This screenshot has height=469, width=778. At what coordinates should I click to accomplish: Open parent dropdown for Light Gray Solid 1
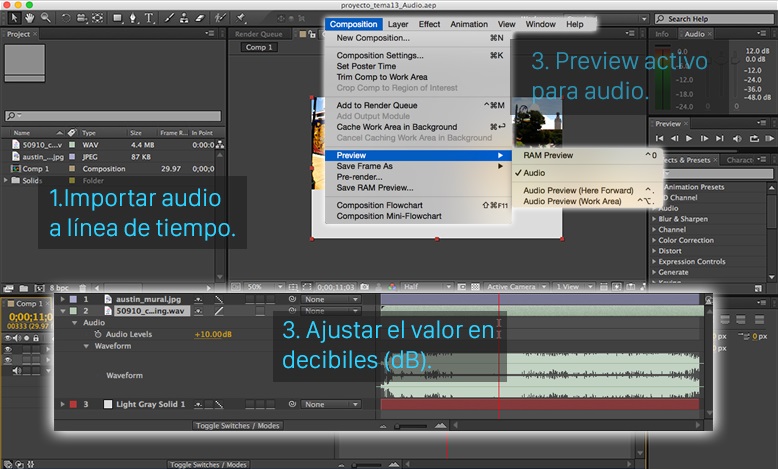pos(330,404)
